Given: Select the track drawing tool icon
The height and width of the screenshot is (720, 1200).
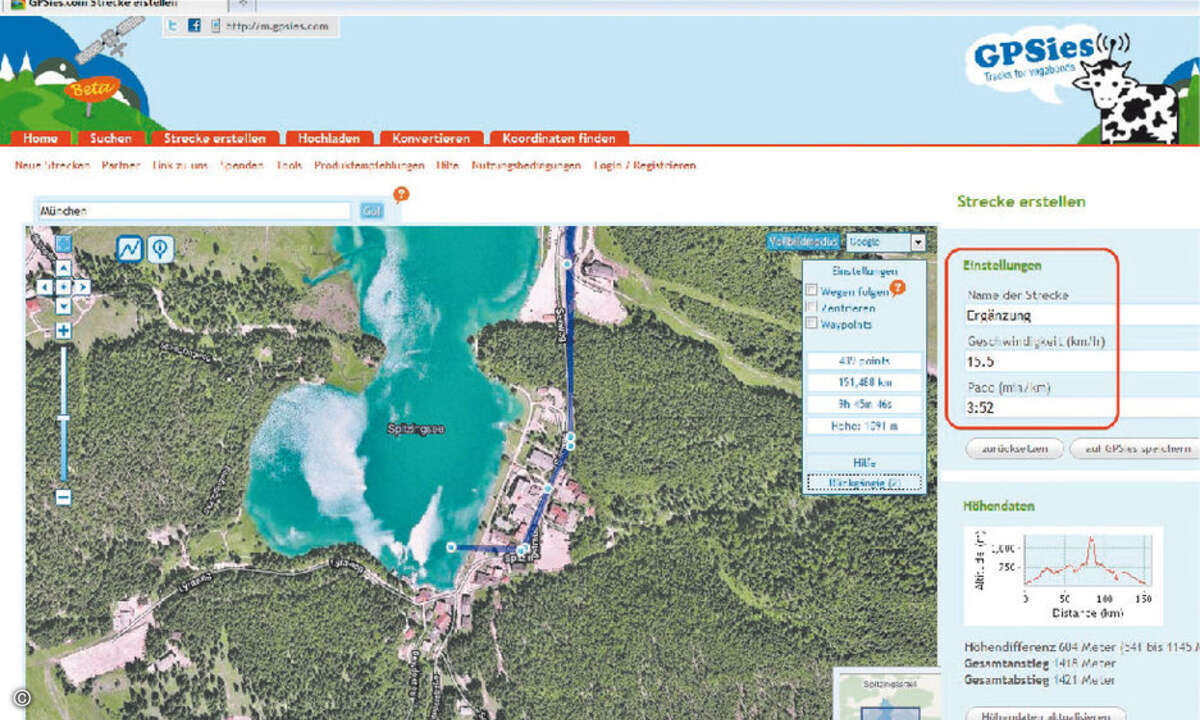Looking at the screenshot, I should pos(129,249).
